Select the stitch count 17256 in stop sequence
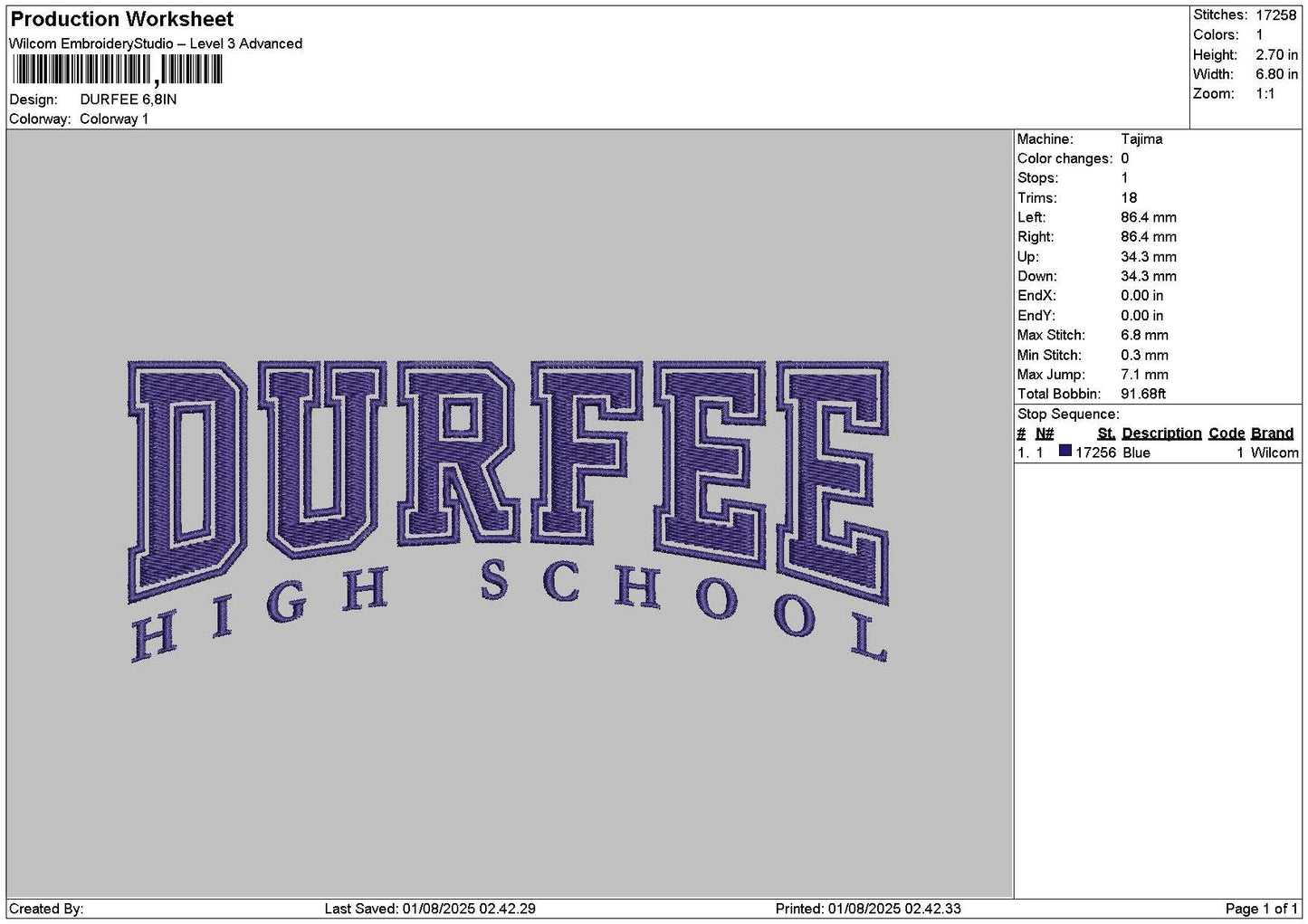The image size is (1308, 924). pyautogui.click(x=1095, y=452)
